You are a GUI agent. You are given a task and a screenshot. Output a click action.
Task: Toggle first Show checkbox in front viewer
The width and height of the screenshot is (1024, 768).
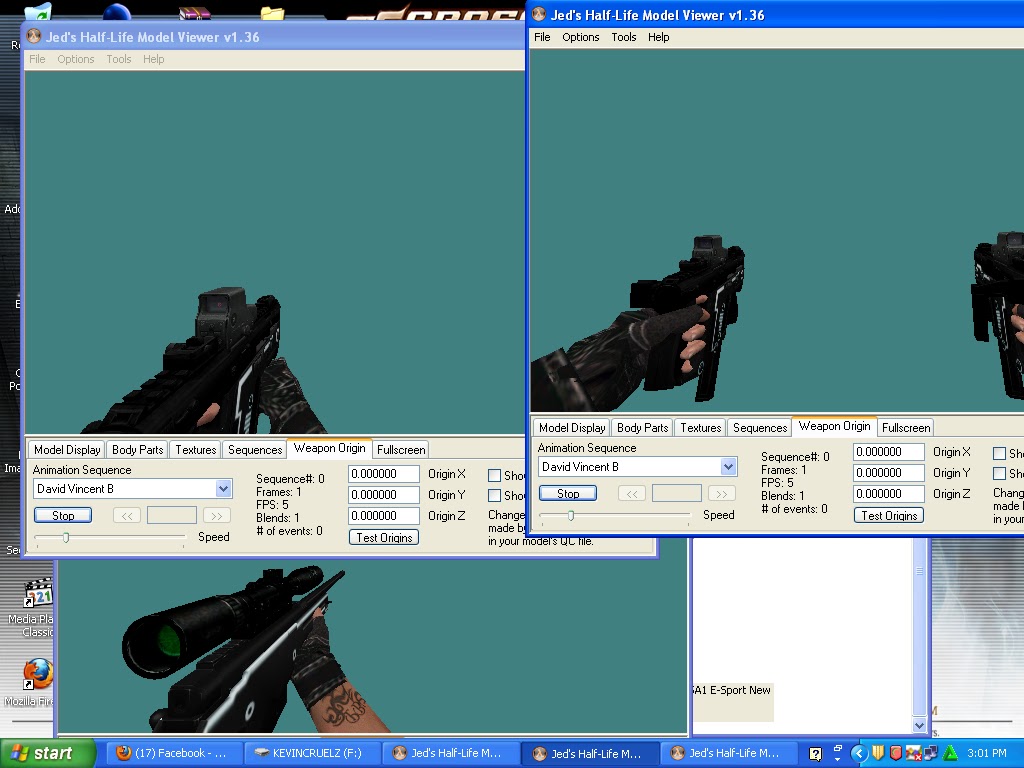click(999, 453)
